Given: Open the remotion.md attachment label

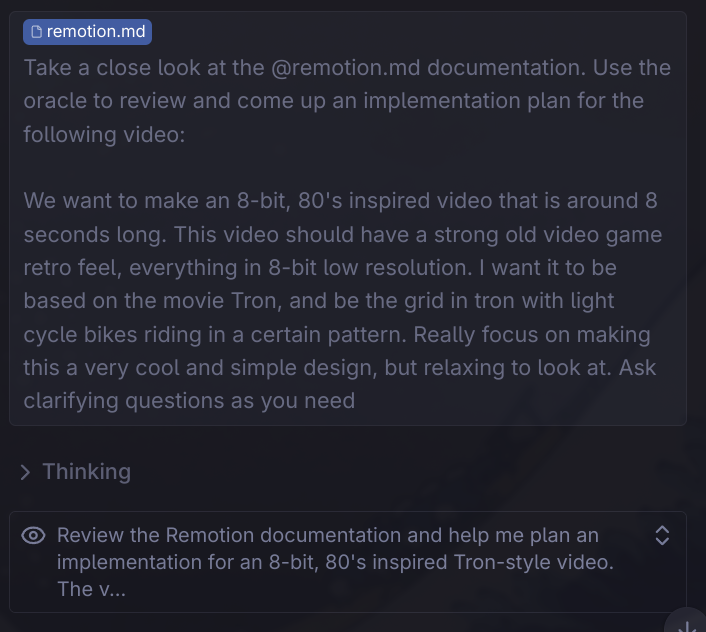Looking at the screenshot, I should tap(95, 32).
